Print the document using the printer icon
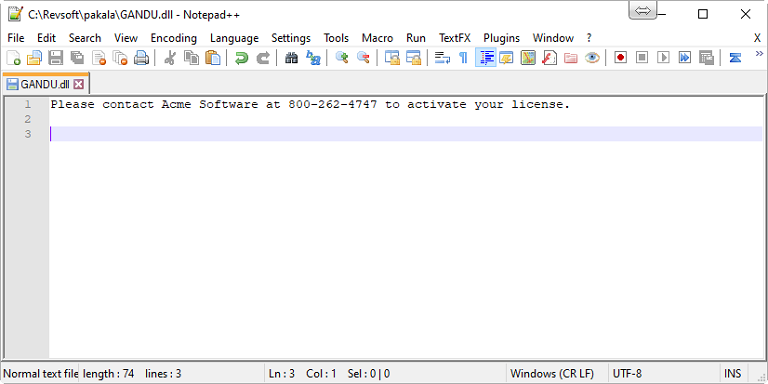Viewport: 768px width, 384px height. 141,58
